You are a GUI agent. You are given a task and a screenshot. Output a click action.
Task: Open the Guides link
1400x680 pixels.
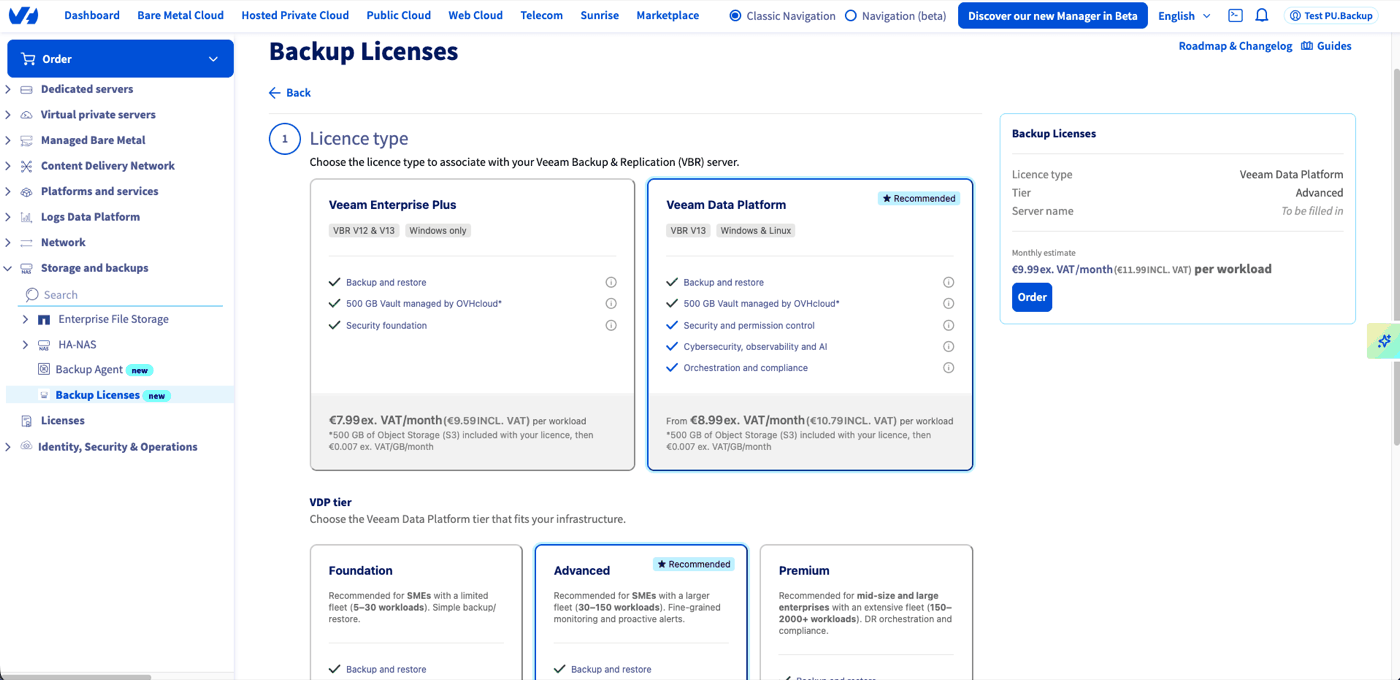tap(1326, 46)
